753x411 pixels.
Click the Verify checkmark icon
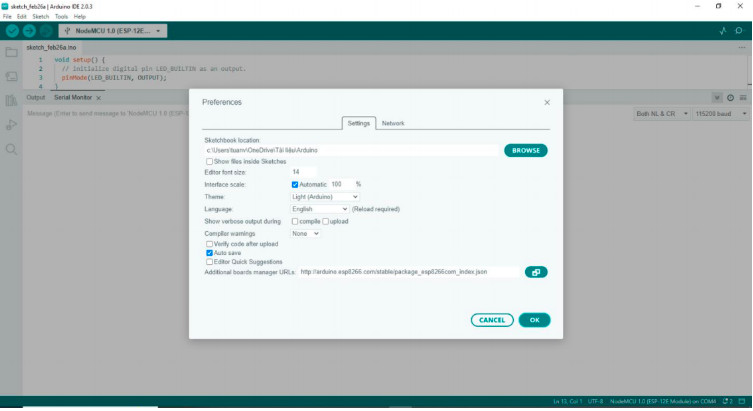[12, 31]
